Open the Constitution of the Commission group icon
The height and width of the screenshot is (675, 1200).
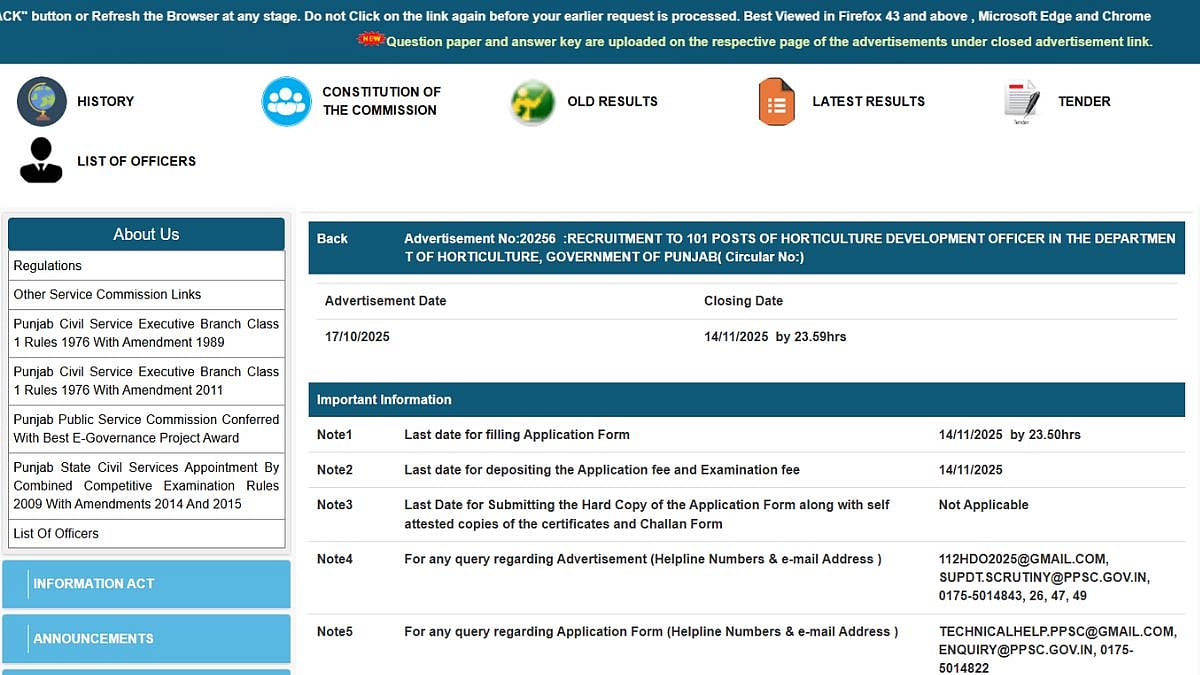tap(287, 101)
